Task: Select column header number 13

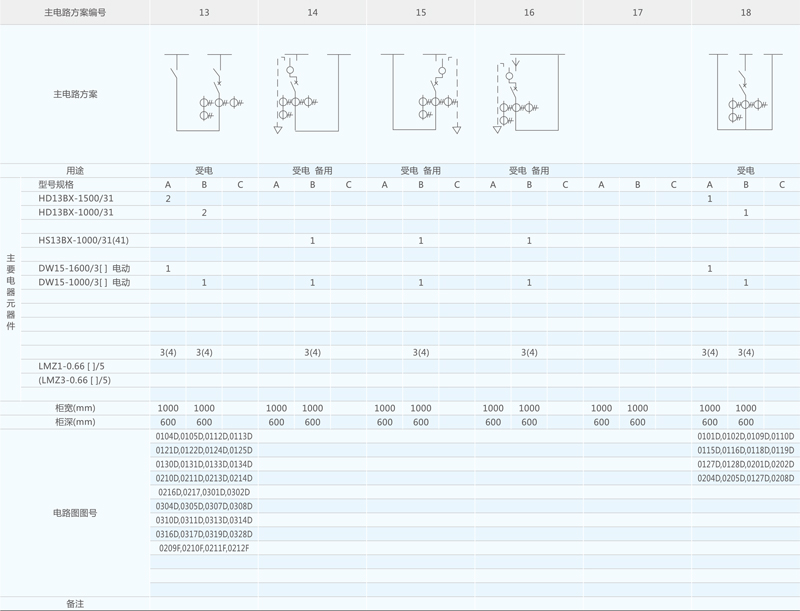Action: 204,12
